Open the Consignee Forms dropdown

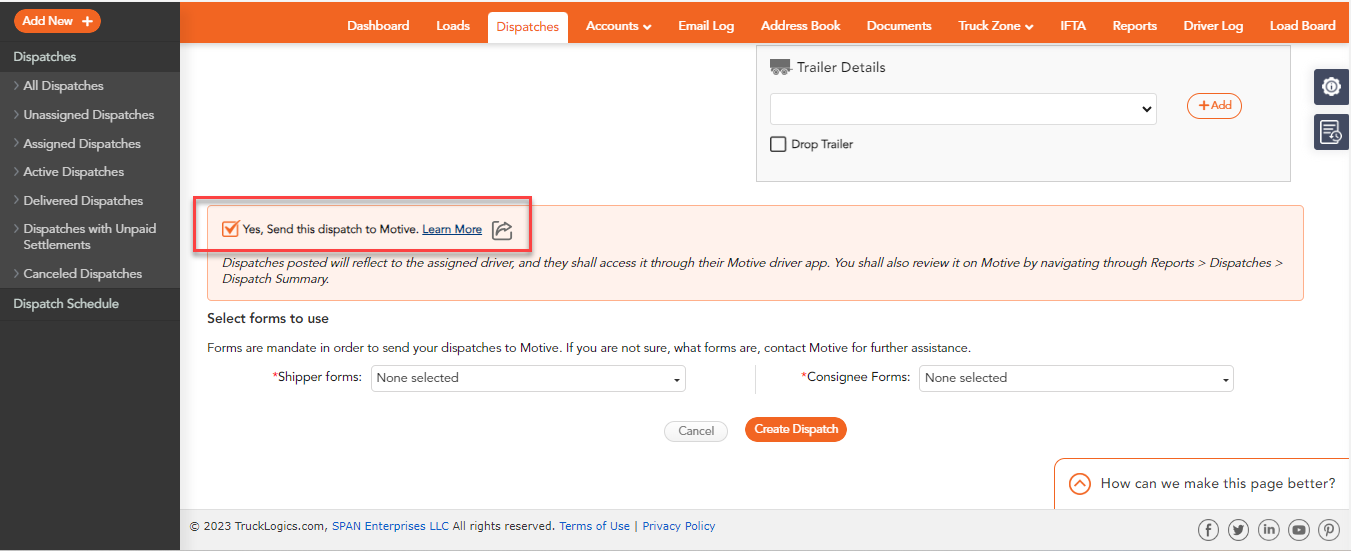pos(1076,378)
